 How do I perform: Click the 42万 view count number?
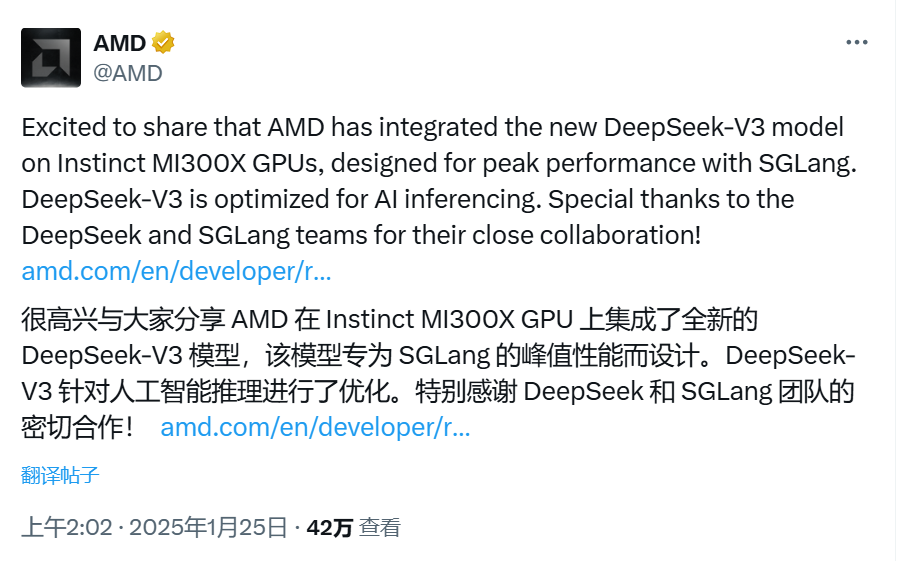(x=329, y=527)
